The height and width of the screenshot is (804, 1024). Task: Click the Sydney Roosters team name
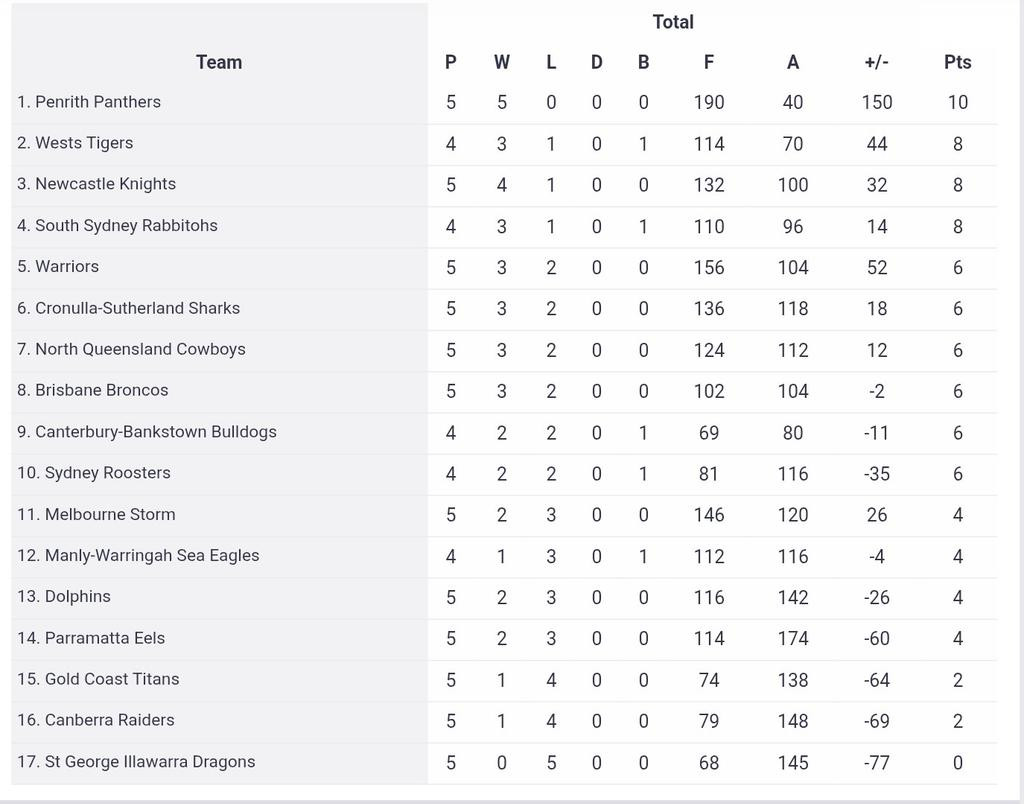[94, 473]
